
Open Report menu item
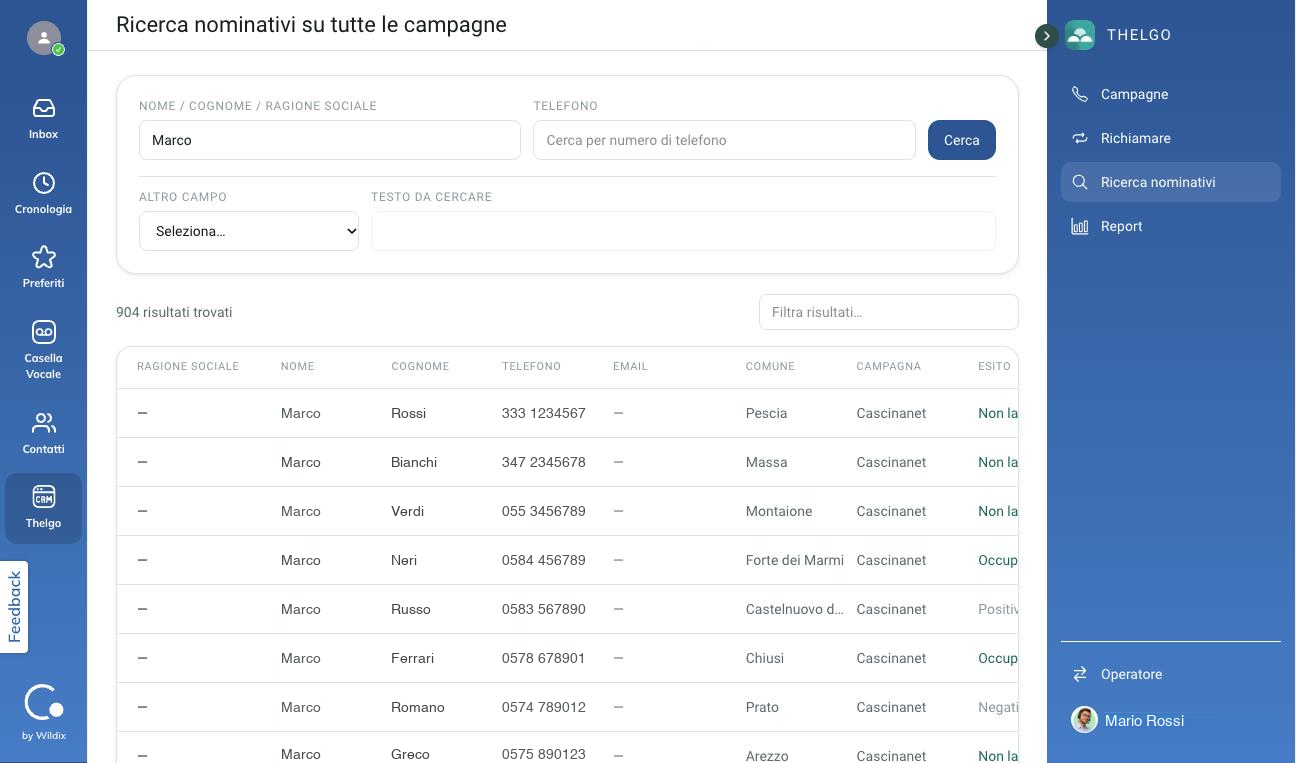point(1170,226)
